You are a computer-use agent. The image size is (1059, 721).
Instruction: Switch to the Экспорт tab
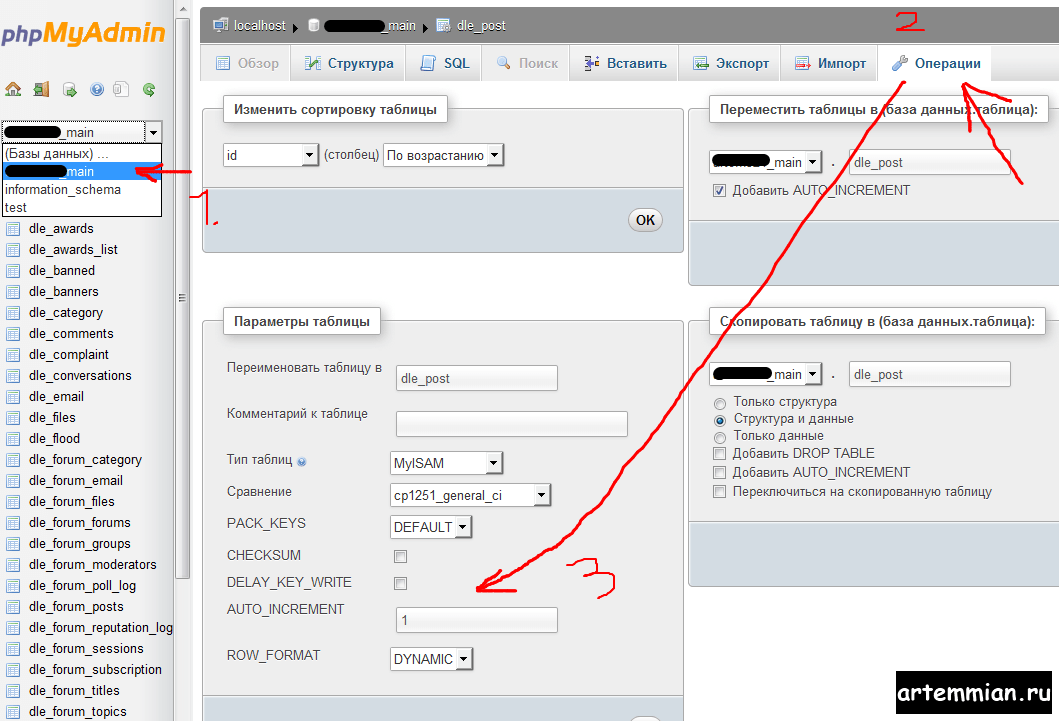(x=730, y=63)
